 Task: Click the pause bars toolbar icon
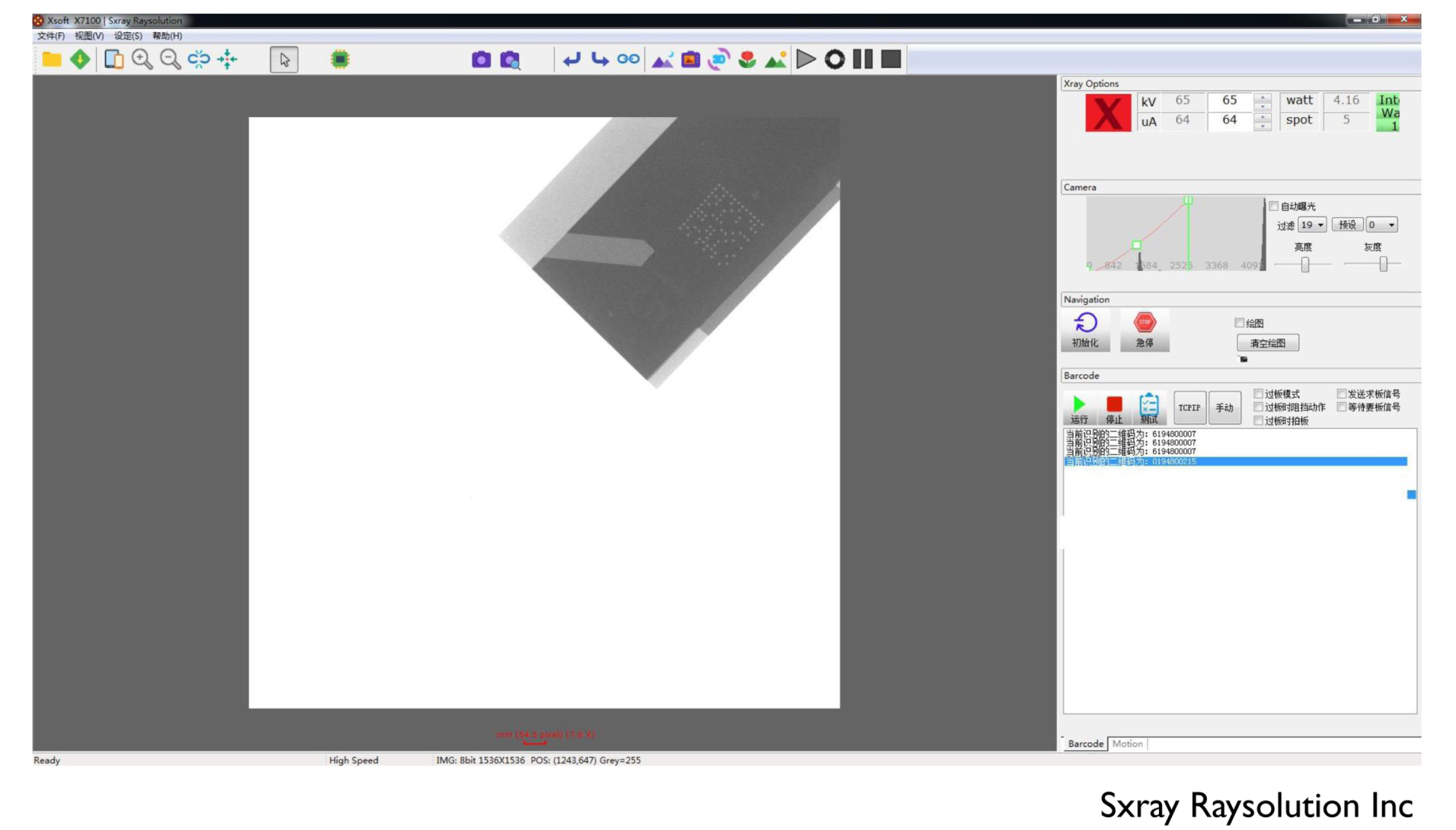point(862,59)
